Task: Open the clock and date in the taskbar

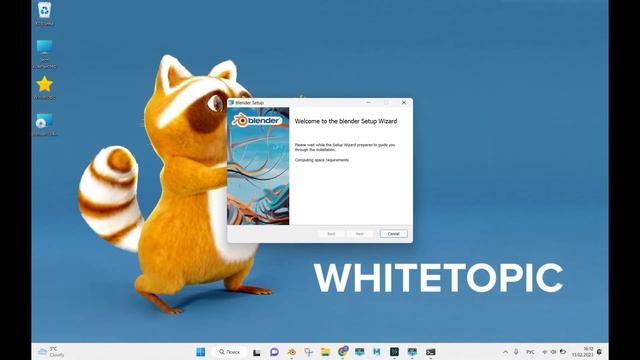Action: 583,352
